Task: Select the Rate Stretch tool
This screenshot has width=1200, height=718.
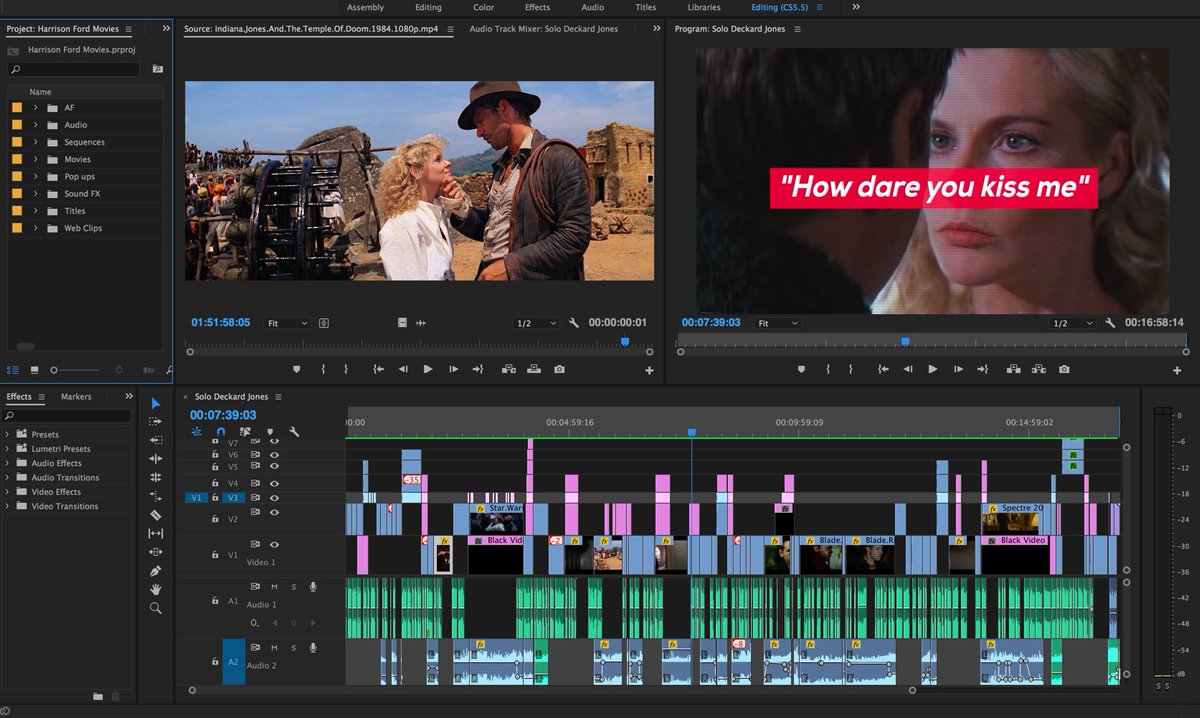Action: tap(156, 496)
